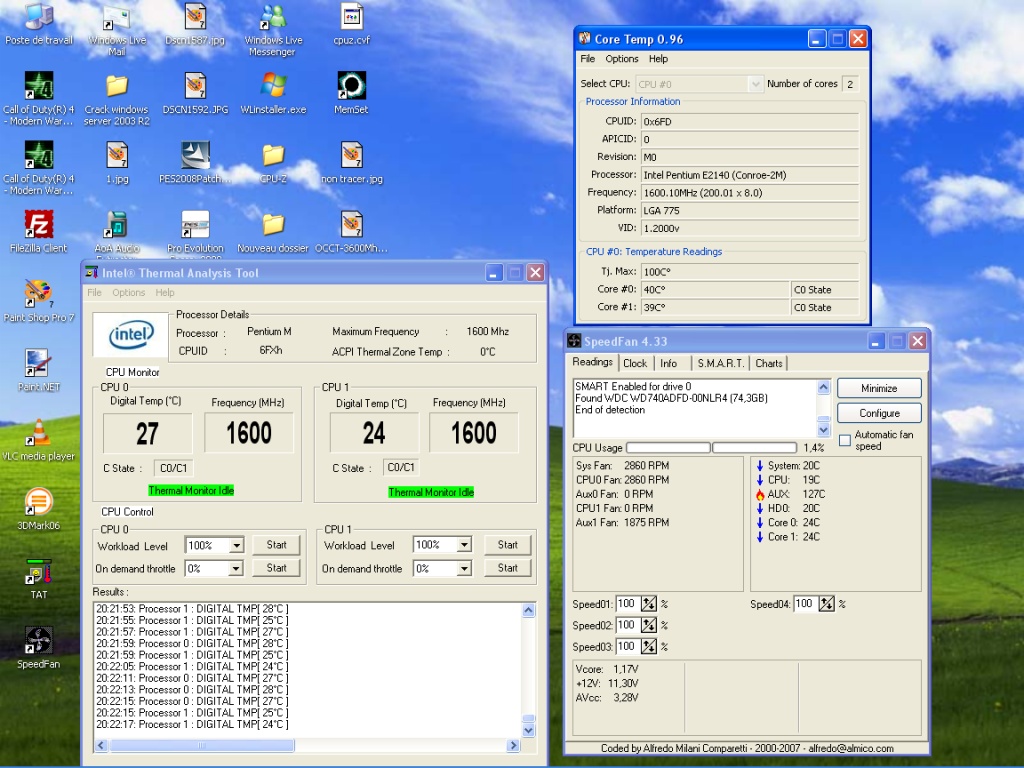Image resolution: width=1024 pixels, height=768 pixels.
Task: Select the OCCT-3600Mh file icon
Action: pyautogui.click(x=351, y=232)
